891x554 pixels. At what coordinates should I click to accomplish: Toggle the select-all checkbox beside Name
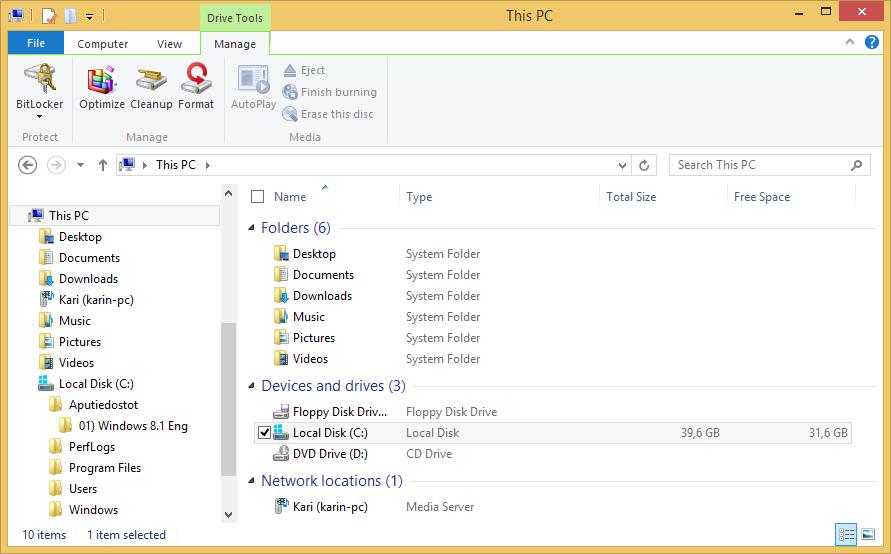coord(257,197)
